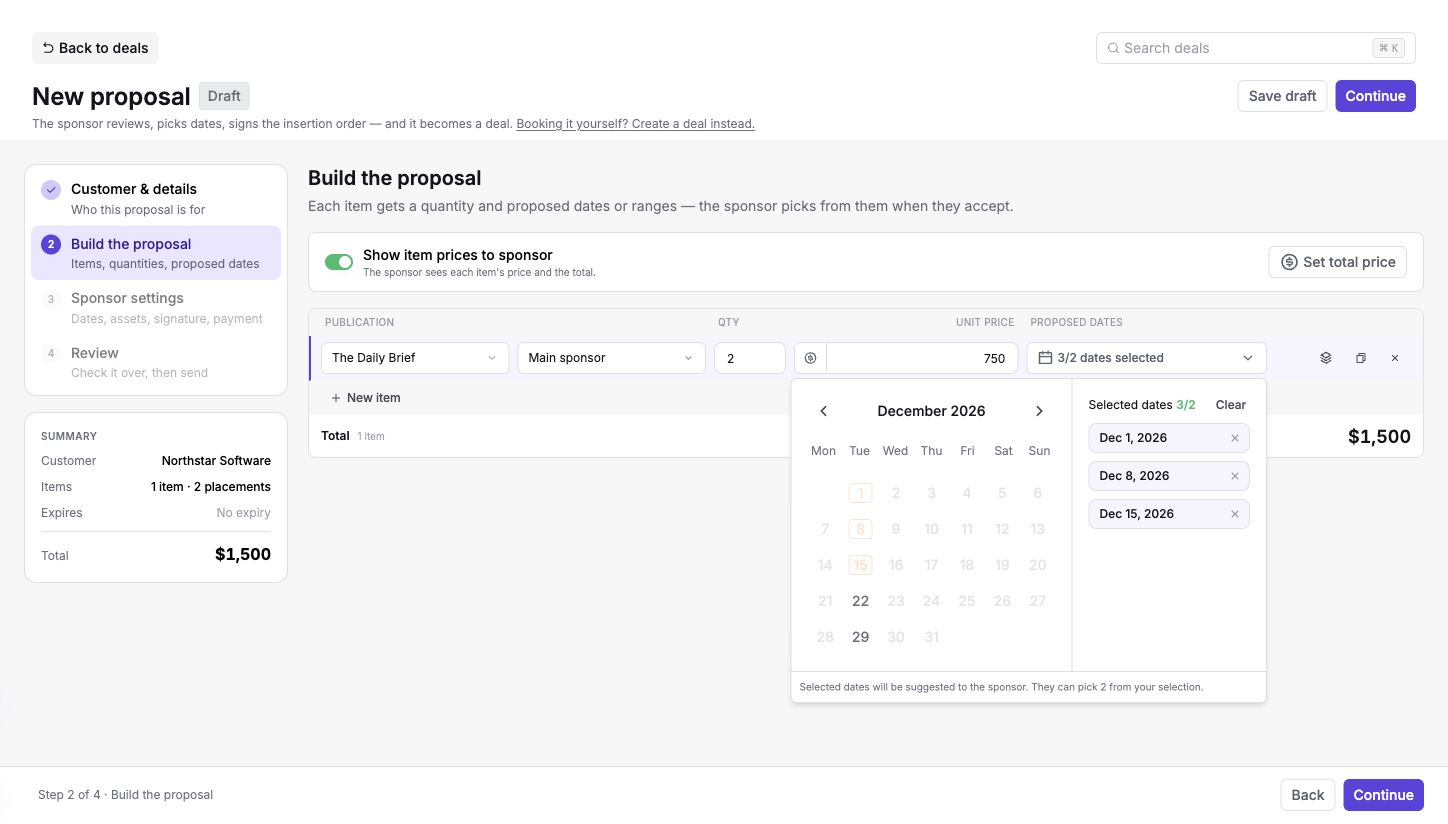This screenshot has height=824, width=1448.
Task: Go to Review step
Action: (x=156, y=362)
